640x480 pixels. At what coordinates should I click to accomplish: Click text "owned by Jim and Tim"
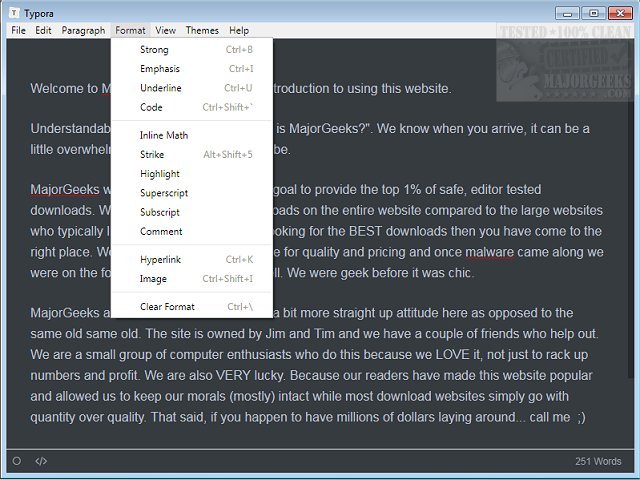point(271,334)
